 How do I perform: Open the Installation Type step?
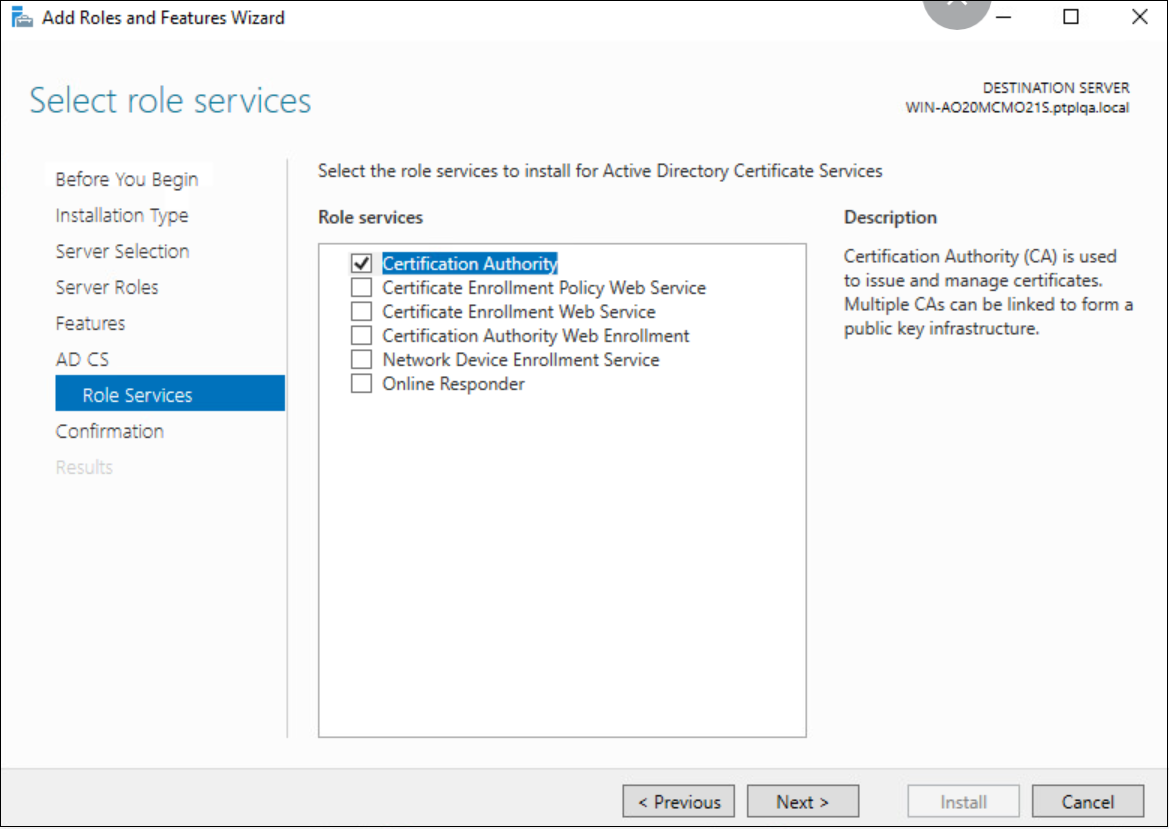click(x=122, y=215)
